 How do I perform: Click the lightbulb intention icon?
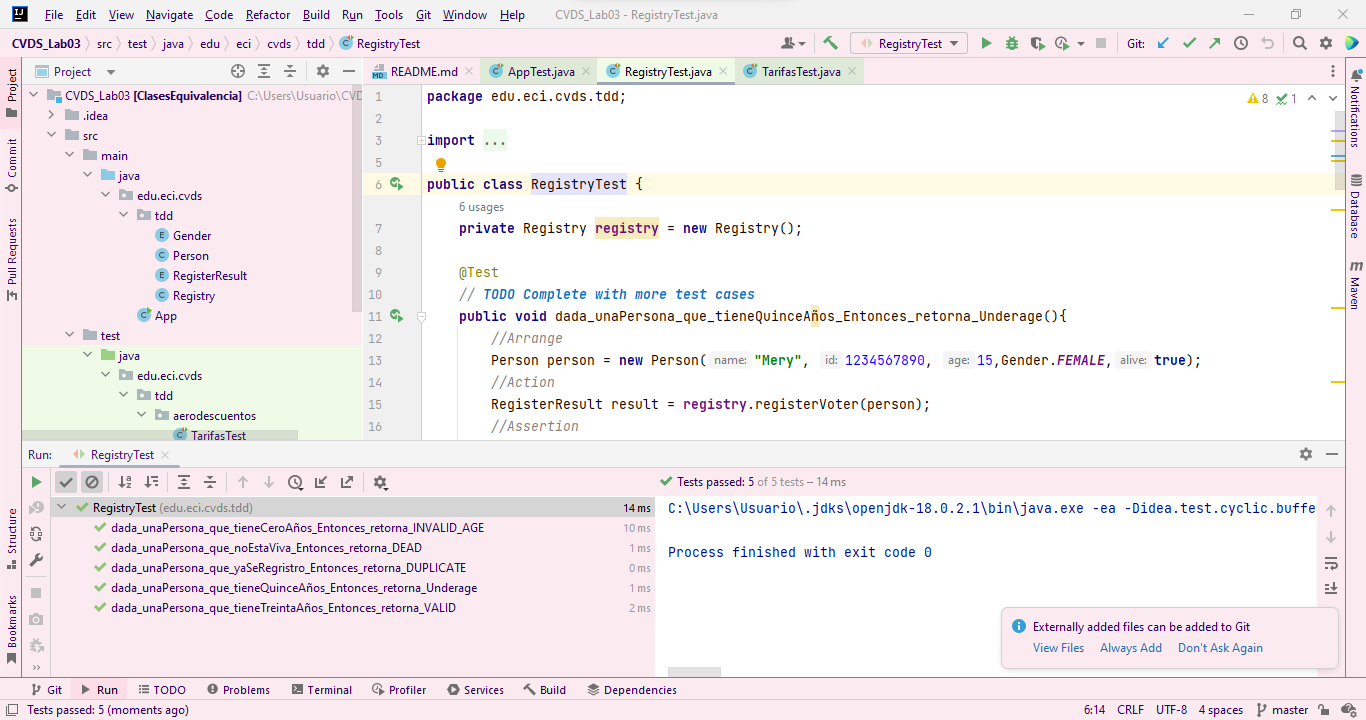pos(440,165)
